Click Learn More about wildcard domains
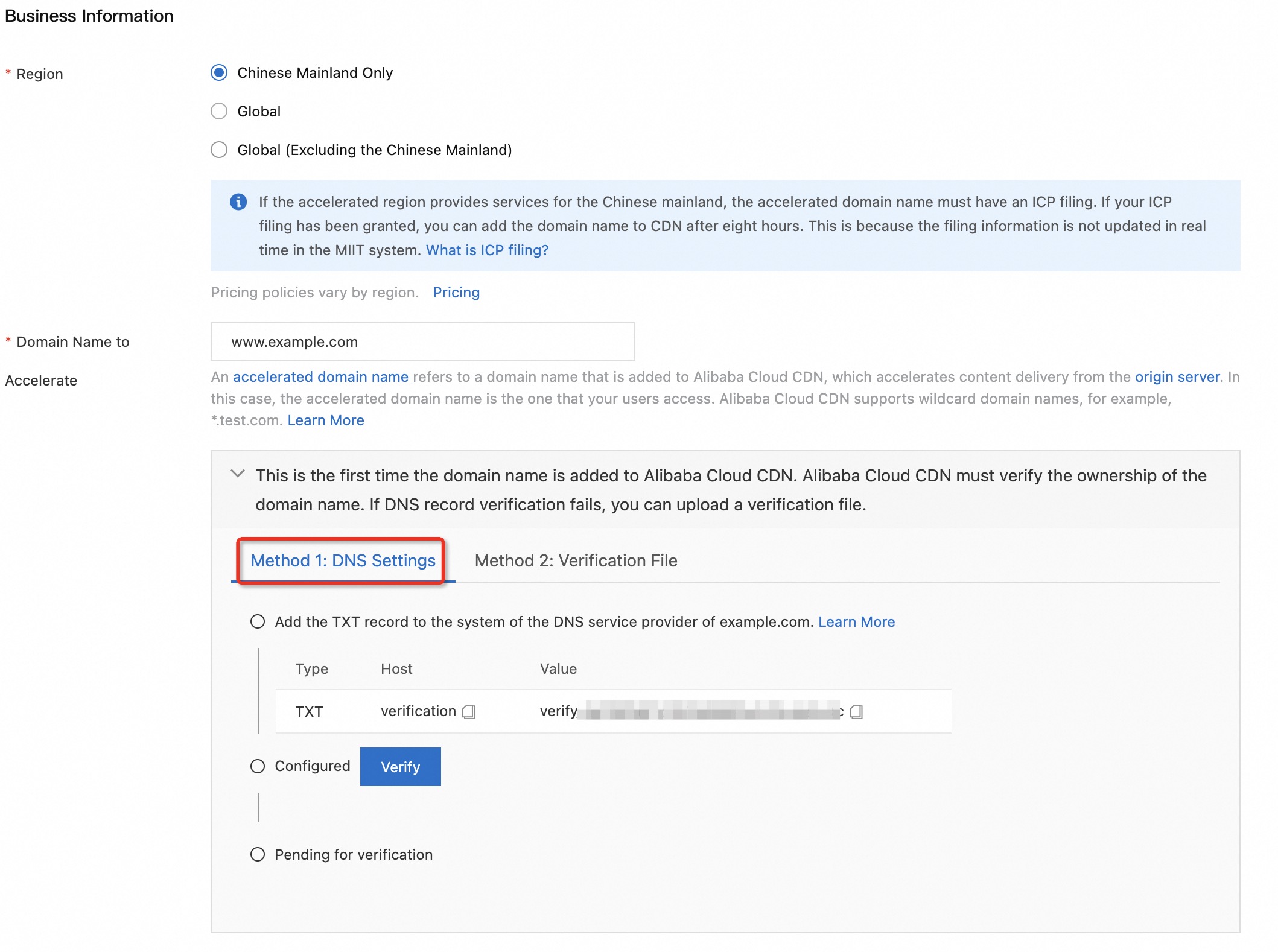 coord(326,420)
